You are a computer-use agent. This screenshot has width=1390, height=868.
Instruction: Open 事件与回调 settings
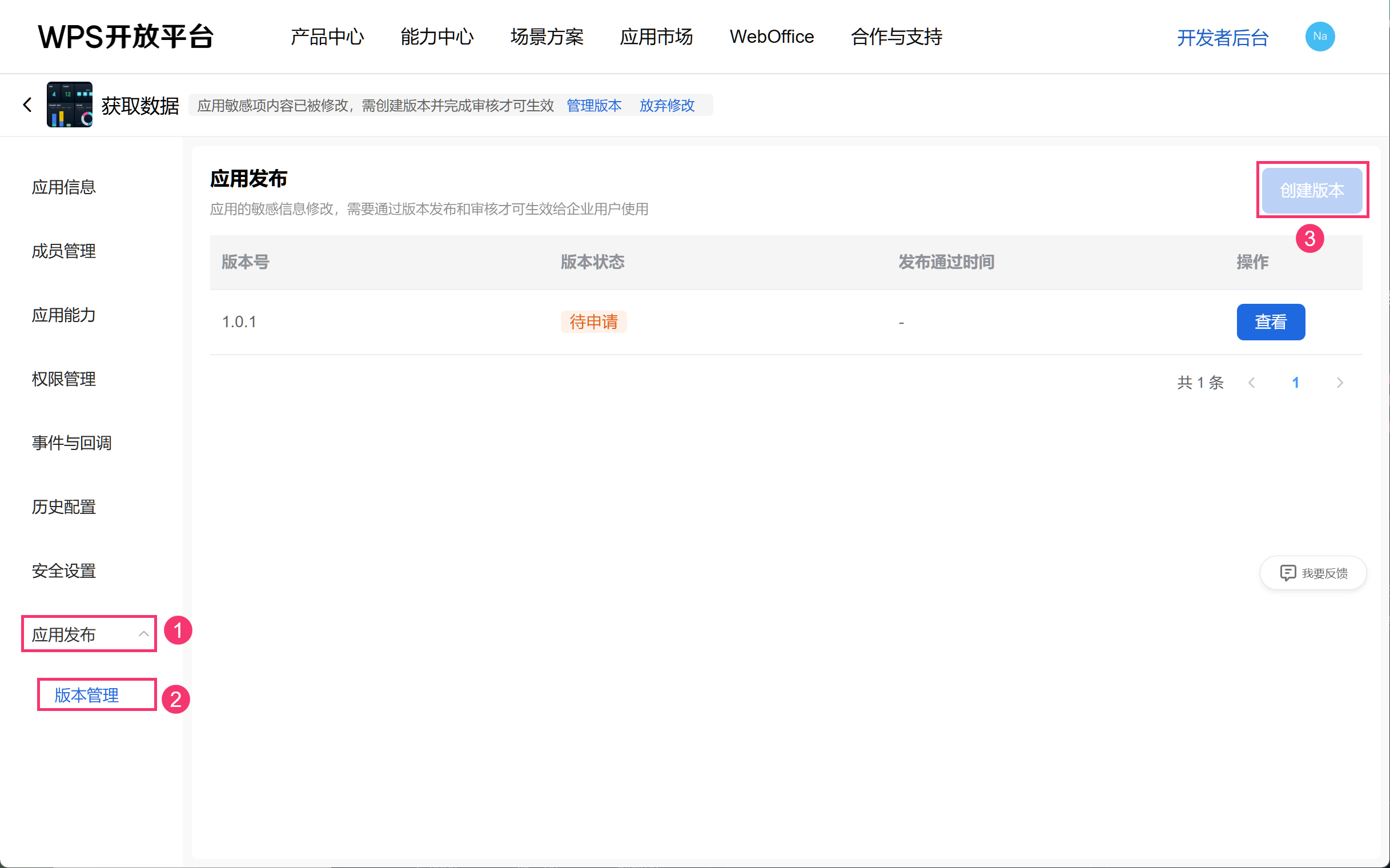(72, 443)
